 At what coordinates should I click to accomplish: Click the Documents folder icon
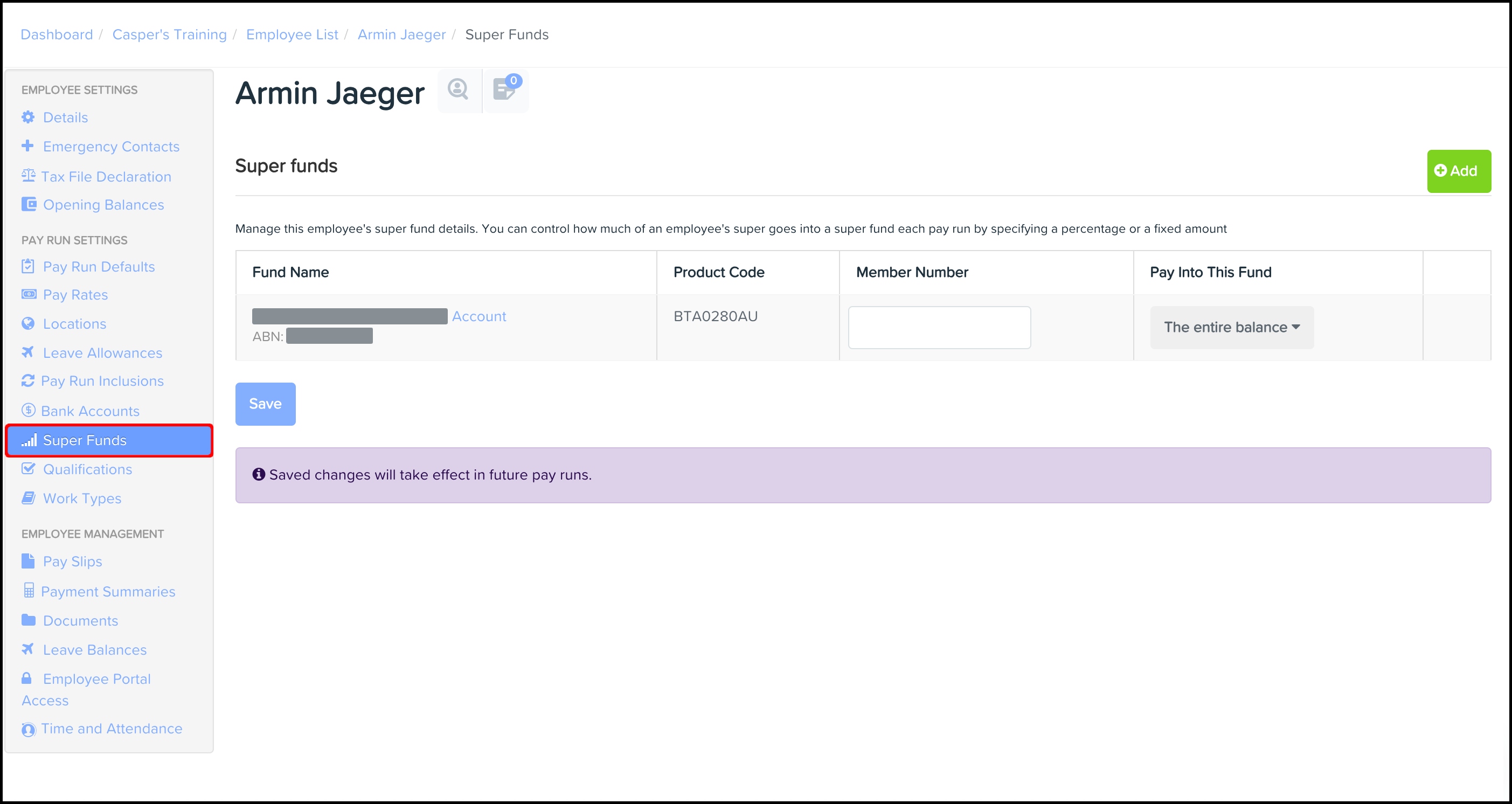(28, 620)
